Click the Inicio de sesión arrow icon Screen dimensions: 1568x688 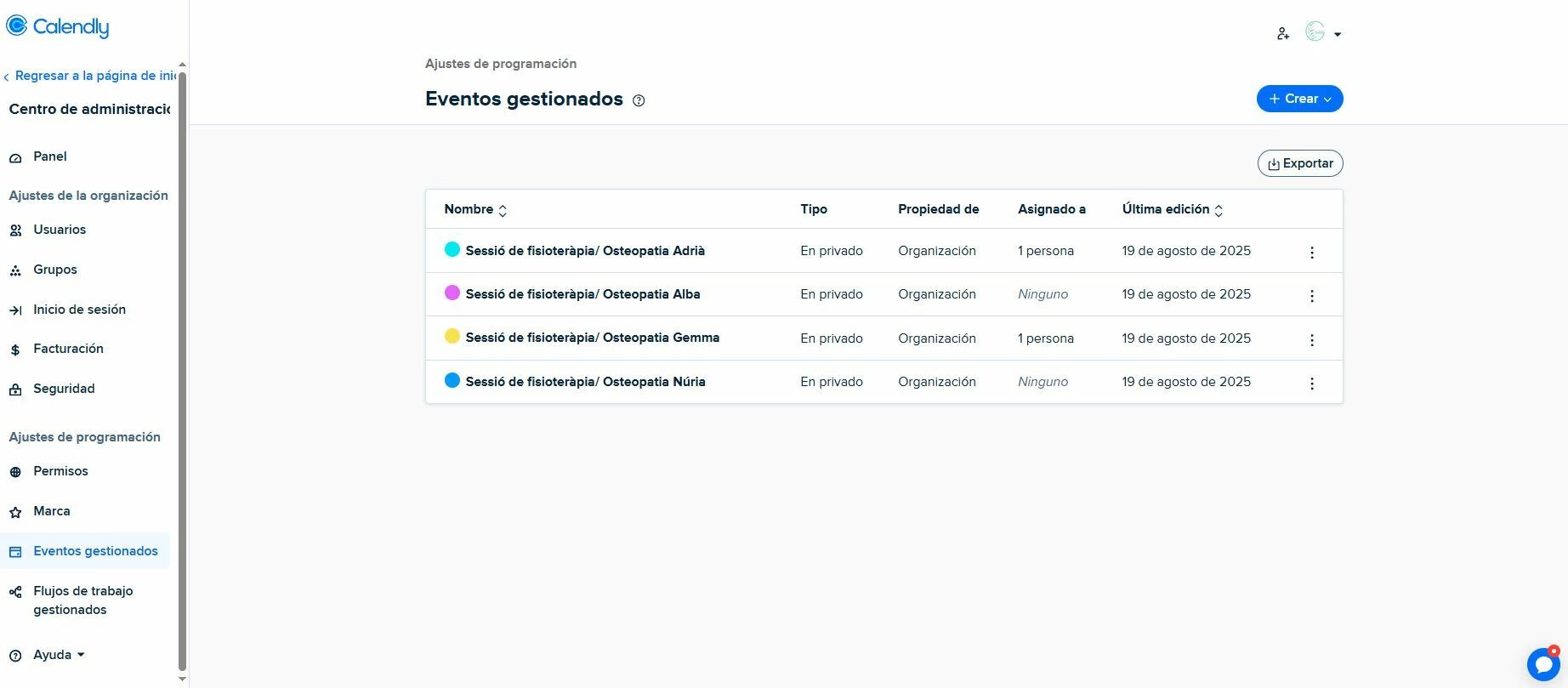click(x=15, y=310)
